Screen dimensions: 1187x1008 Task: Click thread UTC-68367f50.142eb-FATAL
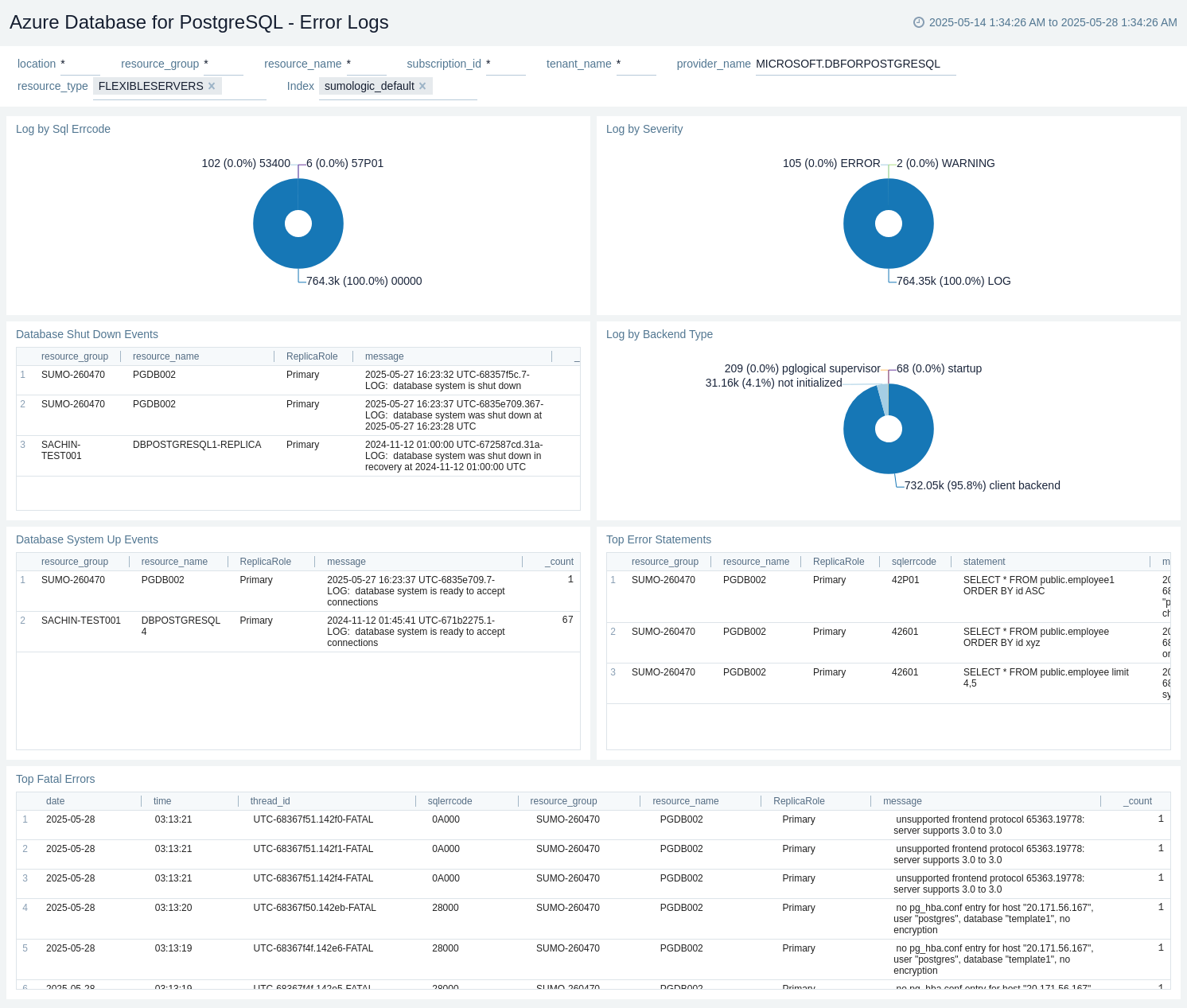click(x=314, y=908)
